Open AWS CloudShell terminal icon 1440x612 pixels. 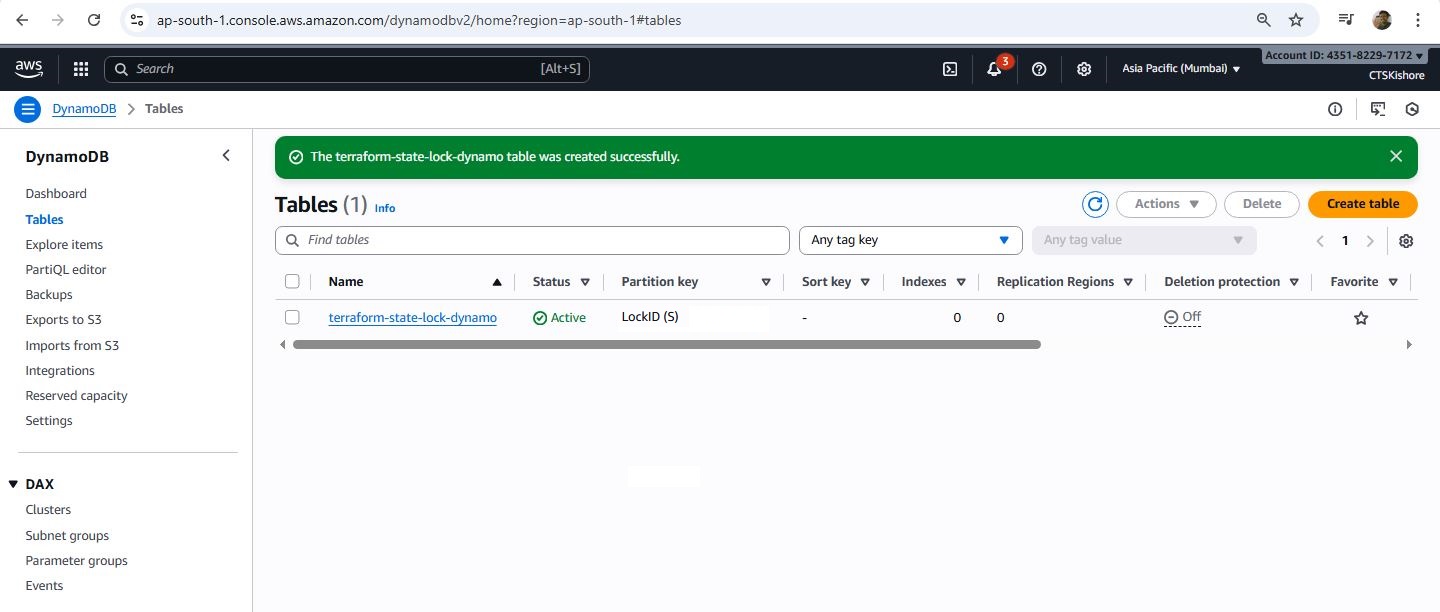950,69
